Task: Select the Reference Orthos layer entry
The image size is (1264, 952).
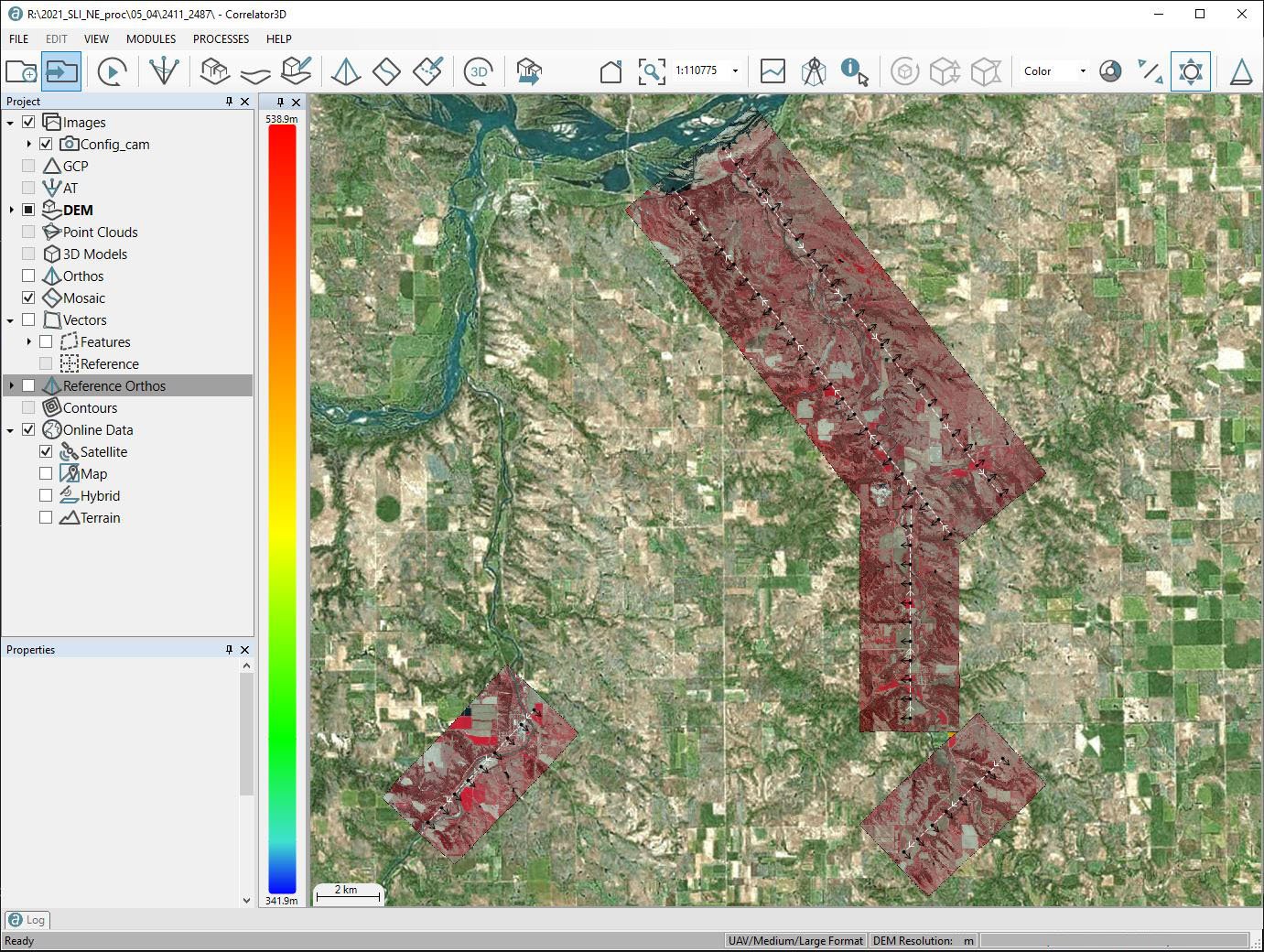Action: tap(114, 385)
